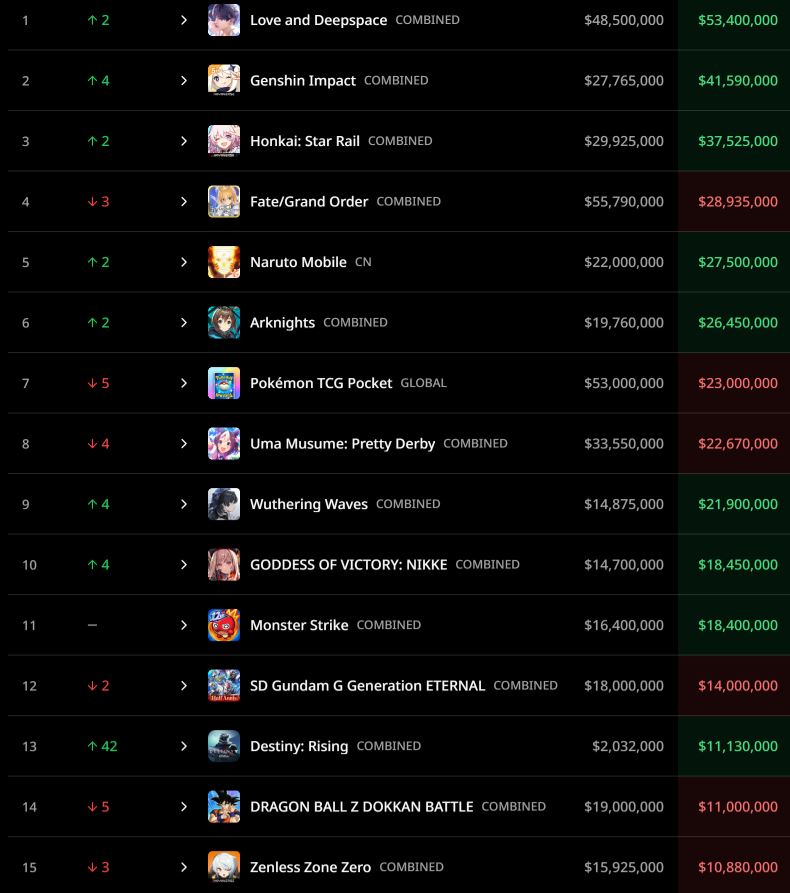Expand the Destiny: Rising row chevron
The width and height of the screenshot is (790, 893).
pyautogui.click(x=183, y=746)
